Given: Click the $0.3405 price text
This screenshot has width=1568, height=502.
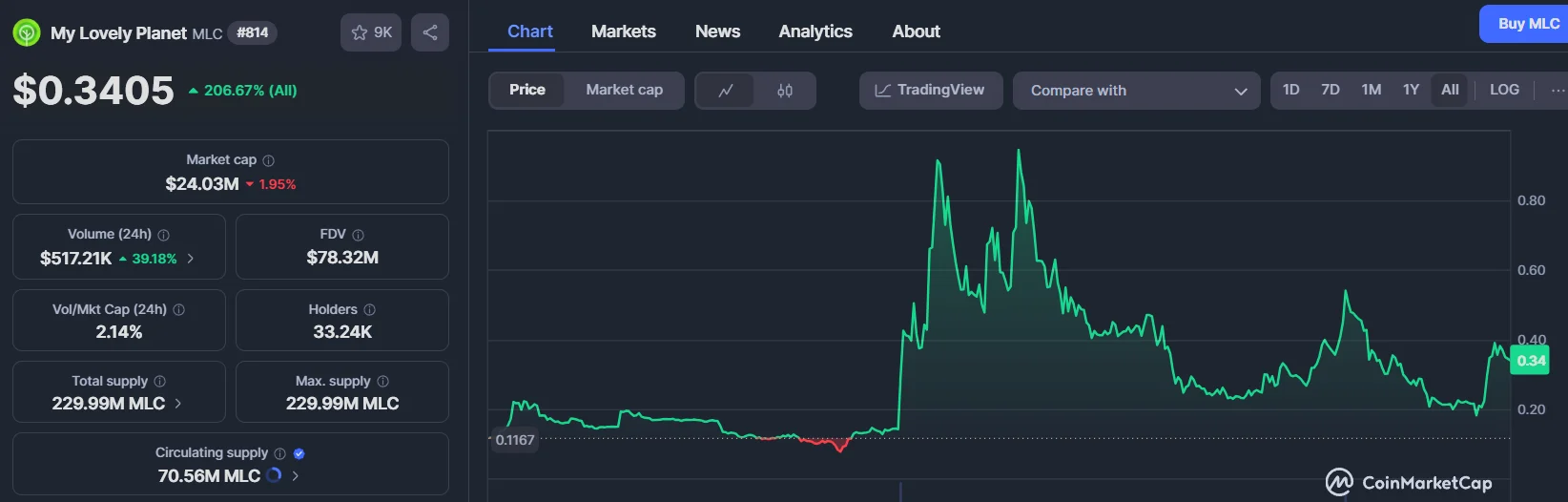Looking at the screenshot, I should click(x=93, y=91).
